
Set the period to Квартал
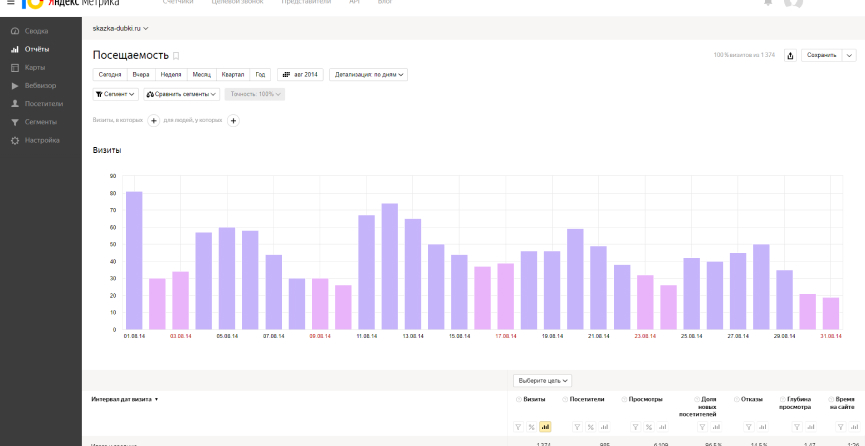233,75
